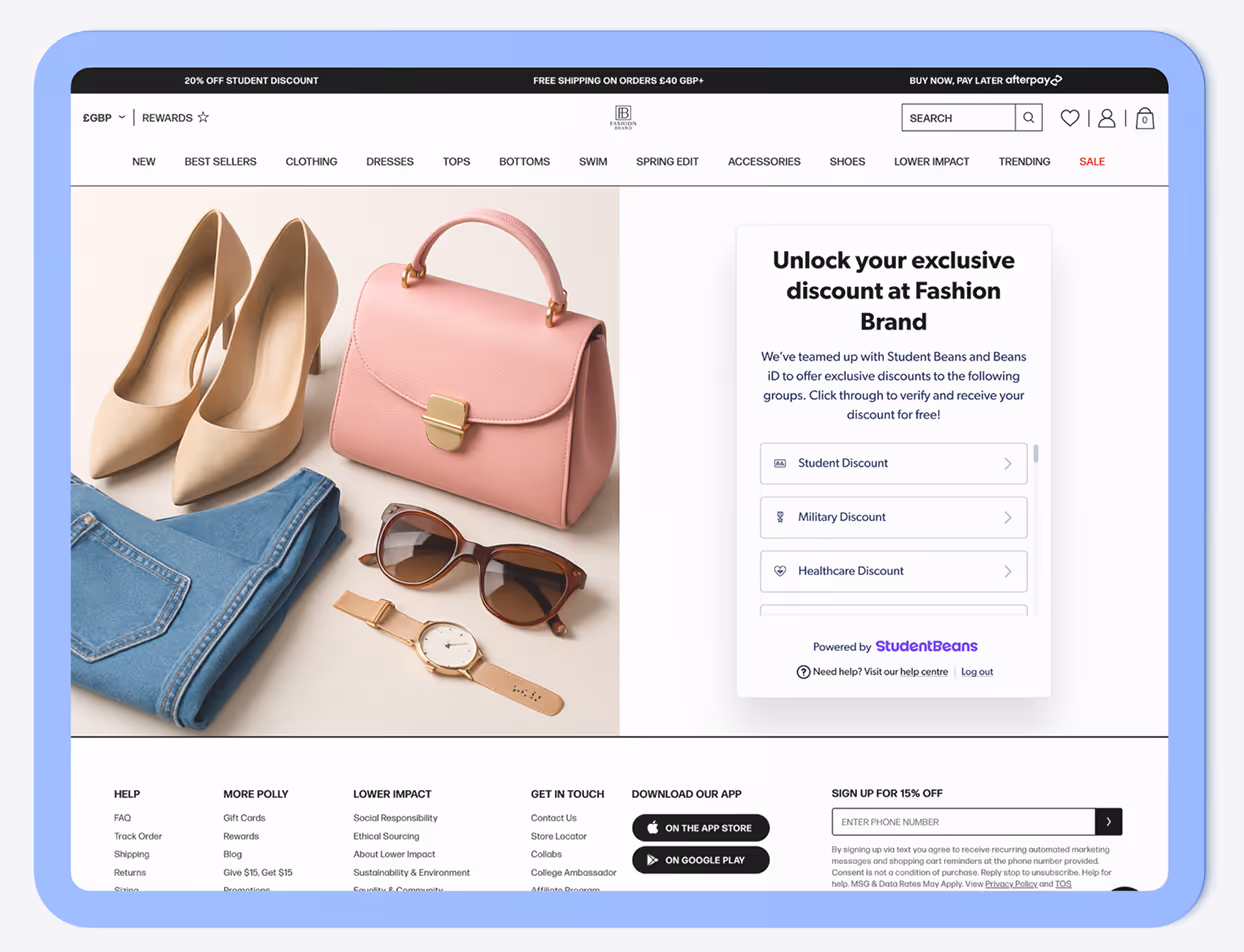Open the Blog footer link
The image size is (1244, 952).
pyautogui.click(x=232, y=854)
